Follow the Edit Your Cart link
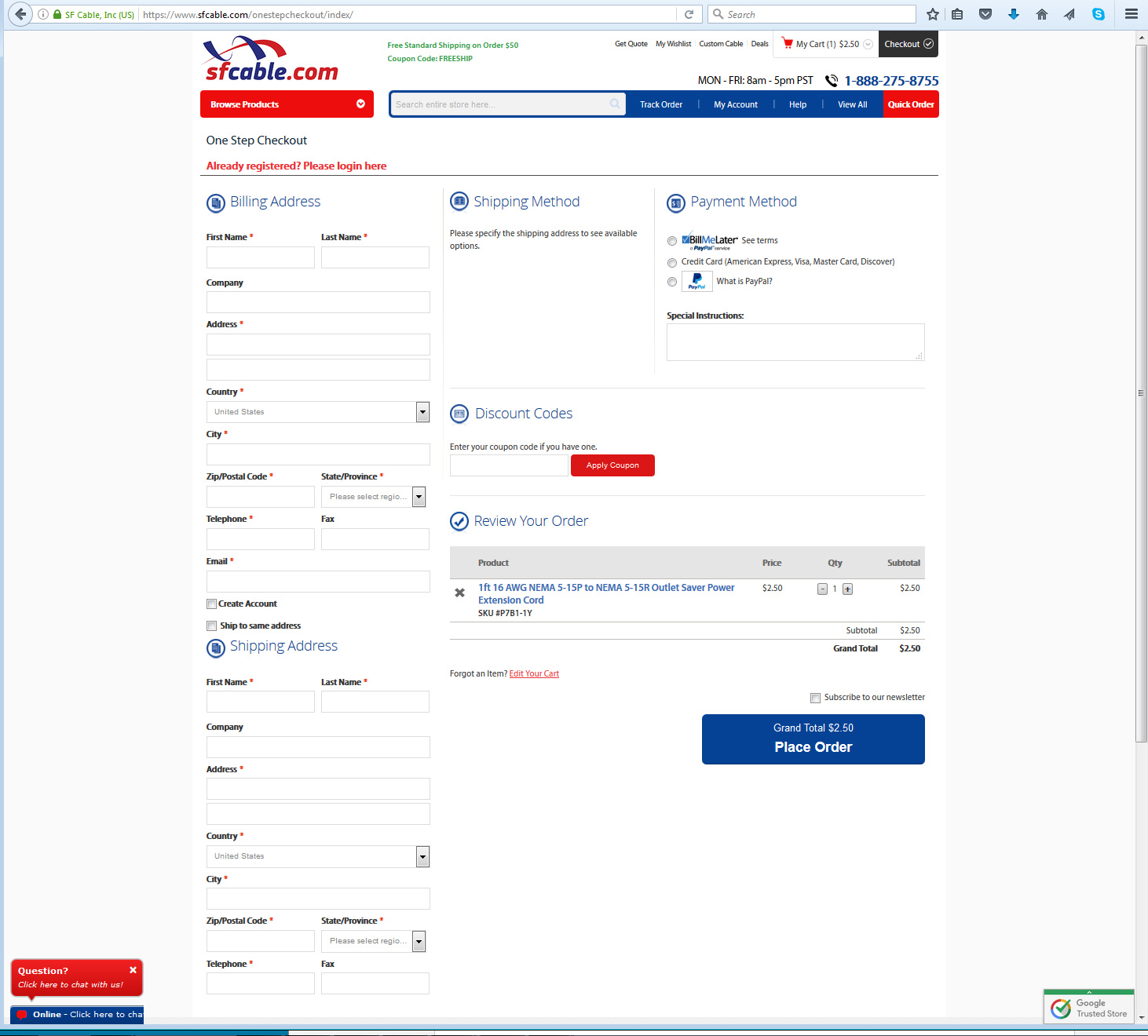This screenshot has width=1148, height=1036. pos(534,673)
